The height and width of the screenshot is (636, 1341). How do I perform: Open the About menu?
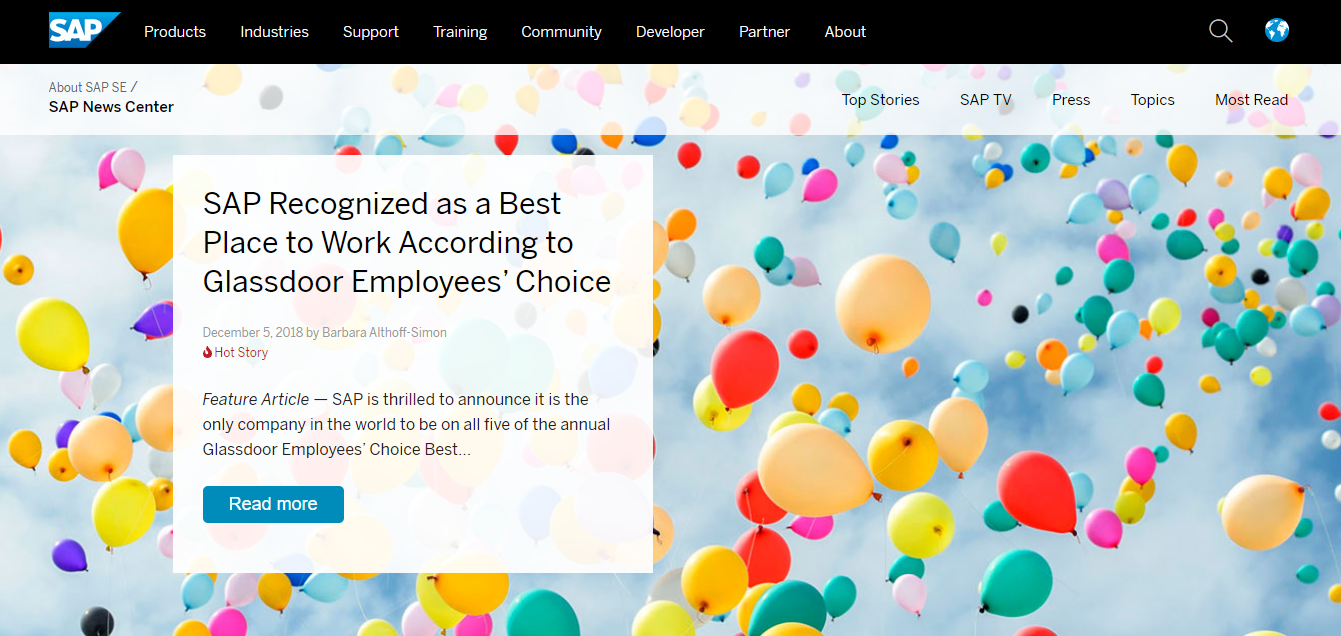(845, 32)
